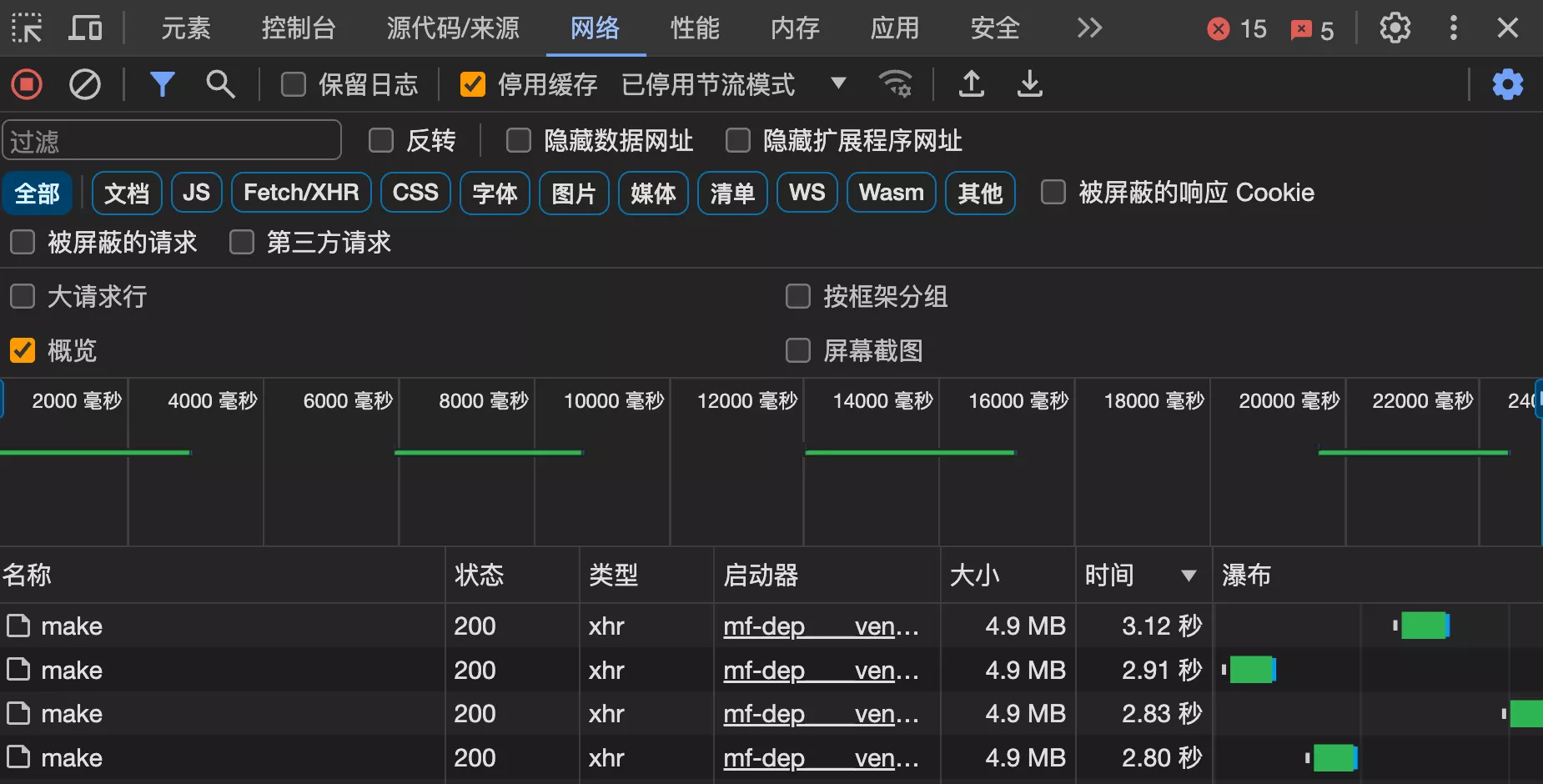
Task: Enable 按框架分组 checkbox
Action: (x=798, y=296)
